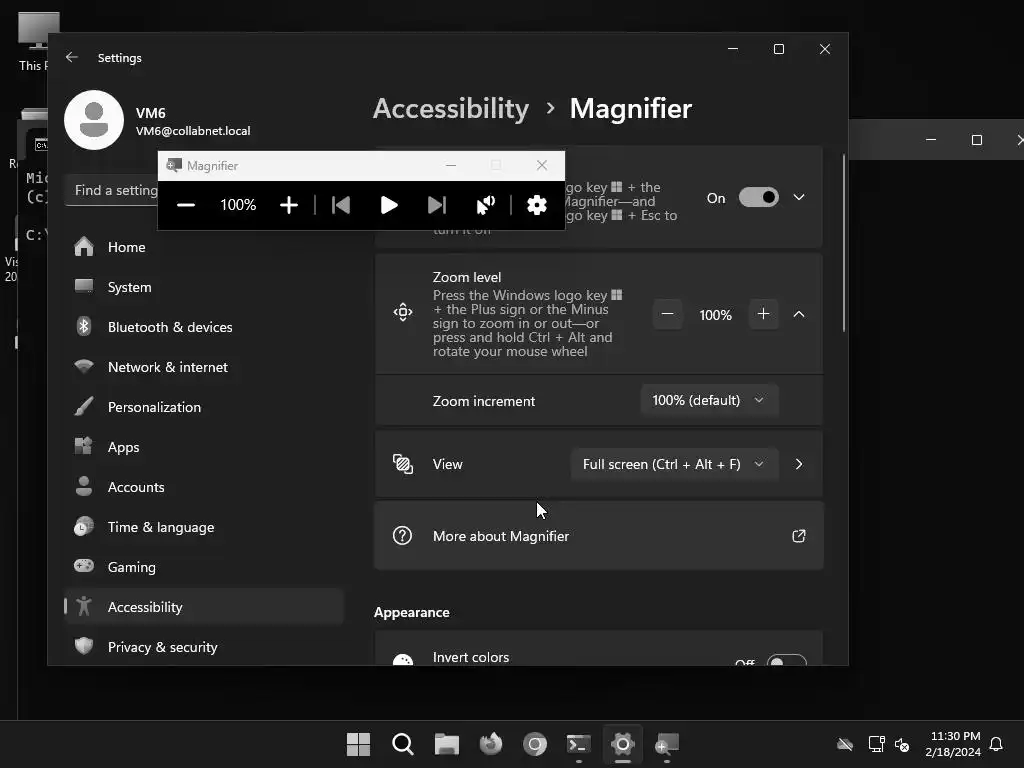The image size is (1024, 768).
Task: Open Personalization settings
Action: point(204,407)
